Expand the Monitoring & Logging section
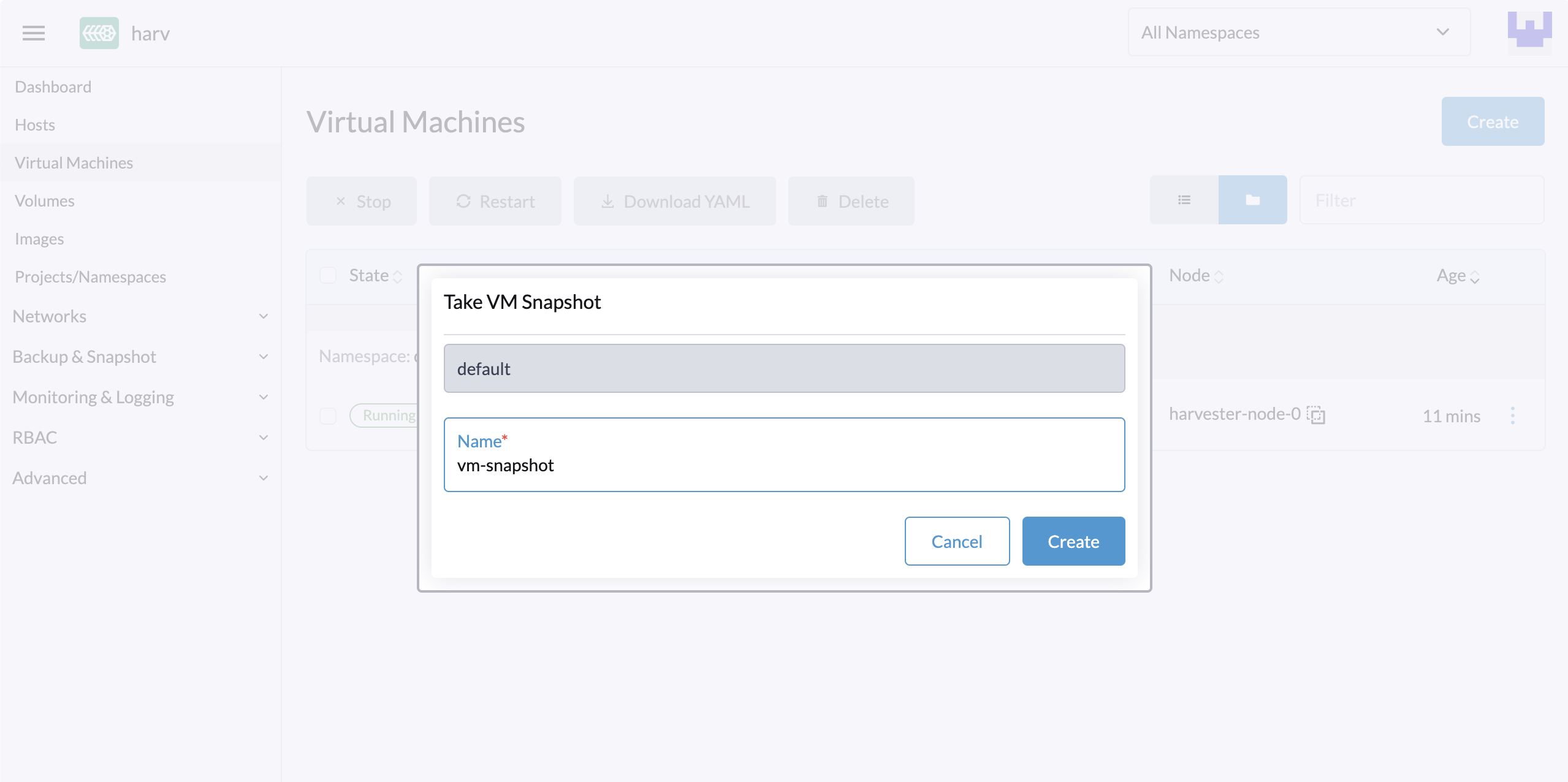The width and height of the screenshot is (1568, 782). tap(140, 397)
